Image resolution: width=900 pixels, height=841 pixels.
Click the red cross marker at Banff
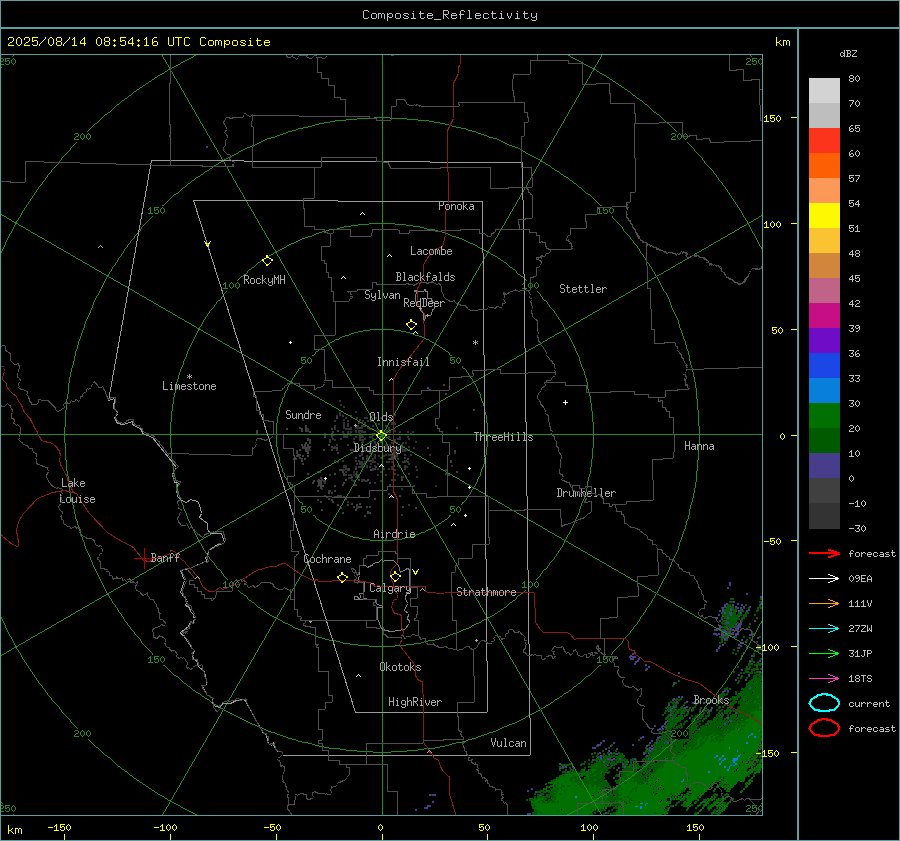[x=143, y=558]
